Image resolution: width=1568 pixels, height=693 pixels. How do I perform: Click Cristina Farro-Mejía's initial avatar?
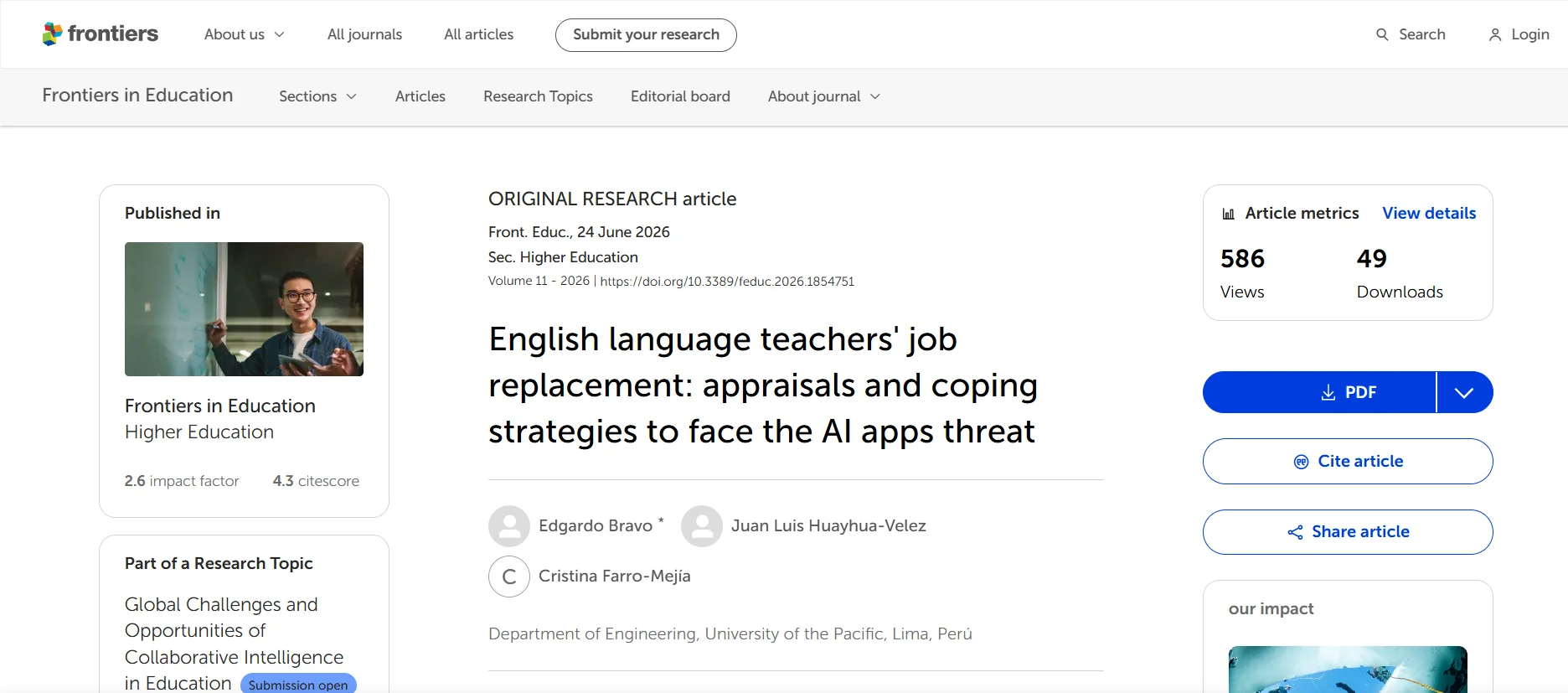(x=509, y=577)
